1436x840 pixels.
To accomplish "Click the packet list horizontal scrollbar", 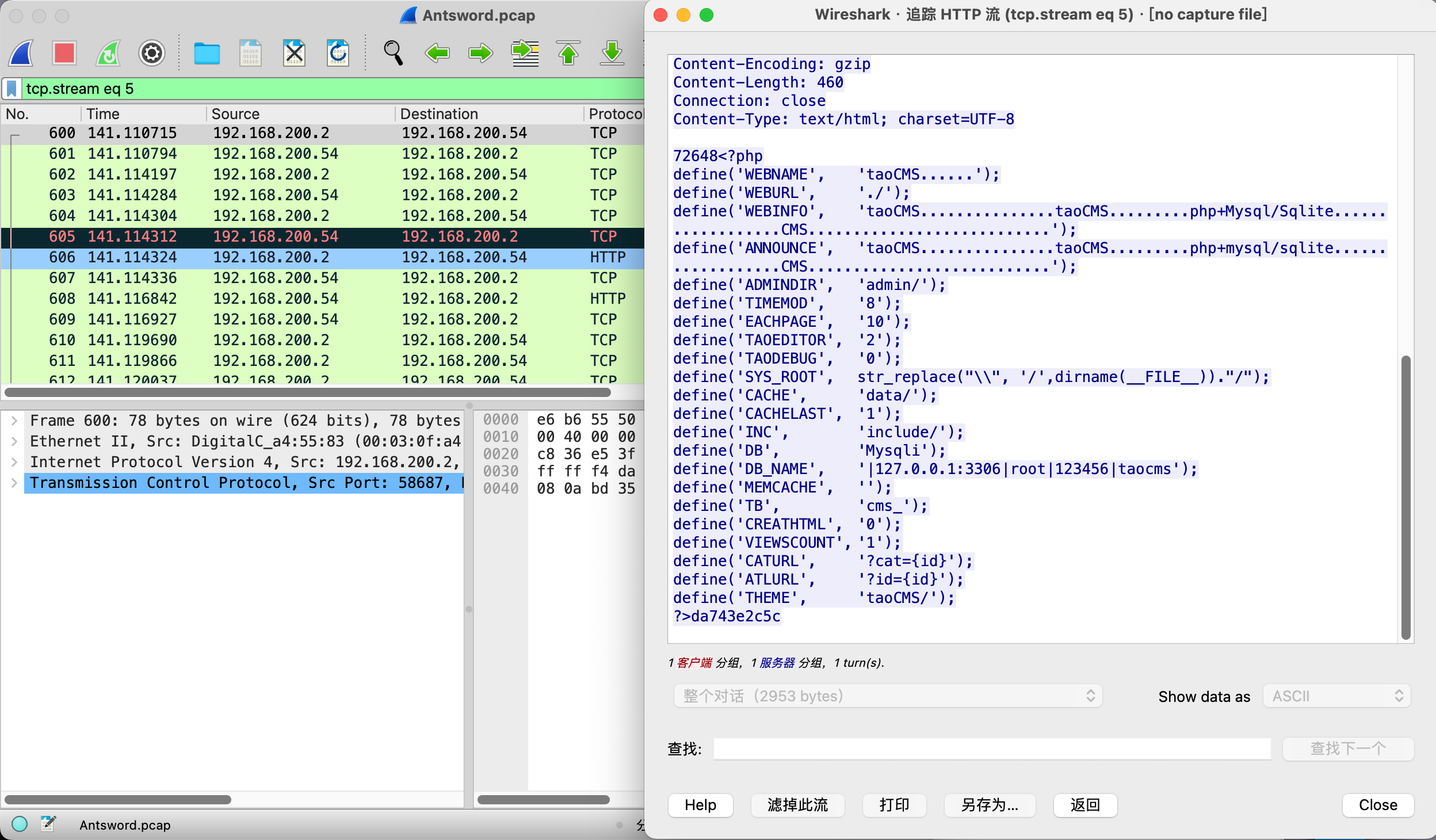I will pos(308,392).
